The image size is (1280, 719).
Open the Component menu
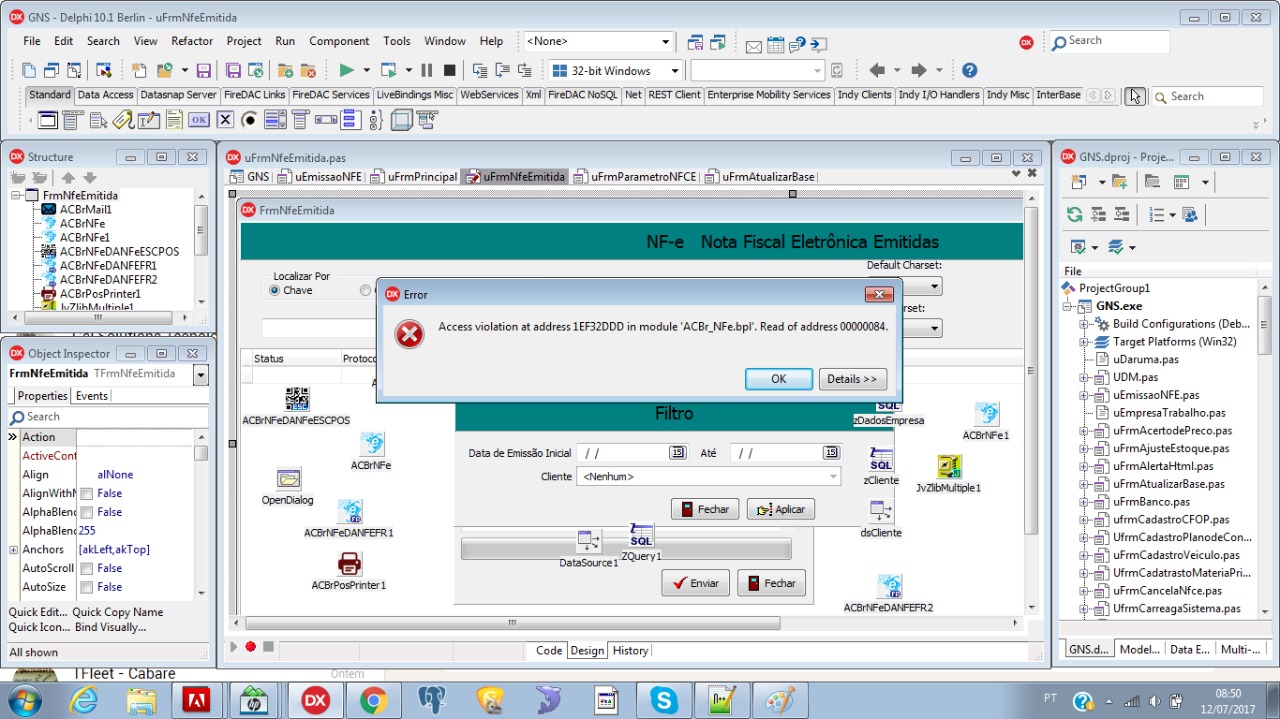pos(339,41)
